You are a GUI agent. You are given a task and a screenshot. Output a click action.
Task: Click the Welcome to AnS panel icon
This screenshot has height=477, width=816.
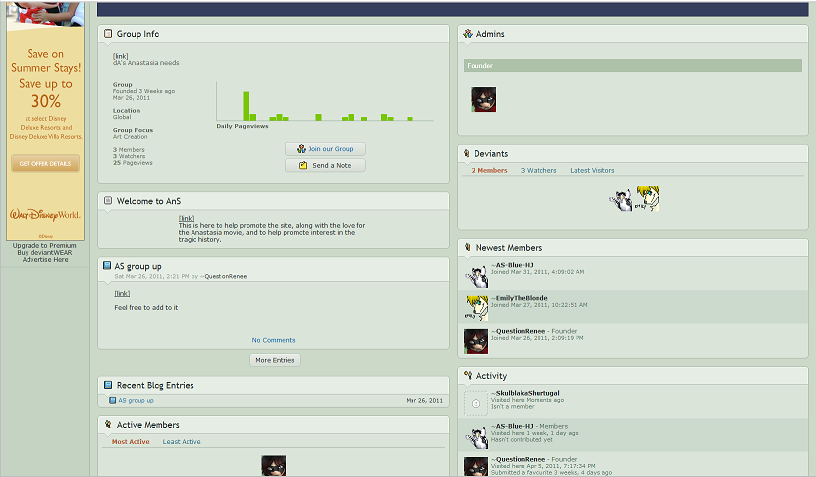coord(108,200)
